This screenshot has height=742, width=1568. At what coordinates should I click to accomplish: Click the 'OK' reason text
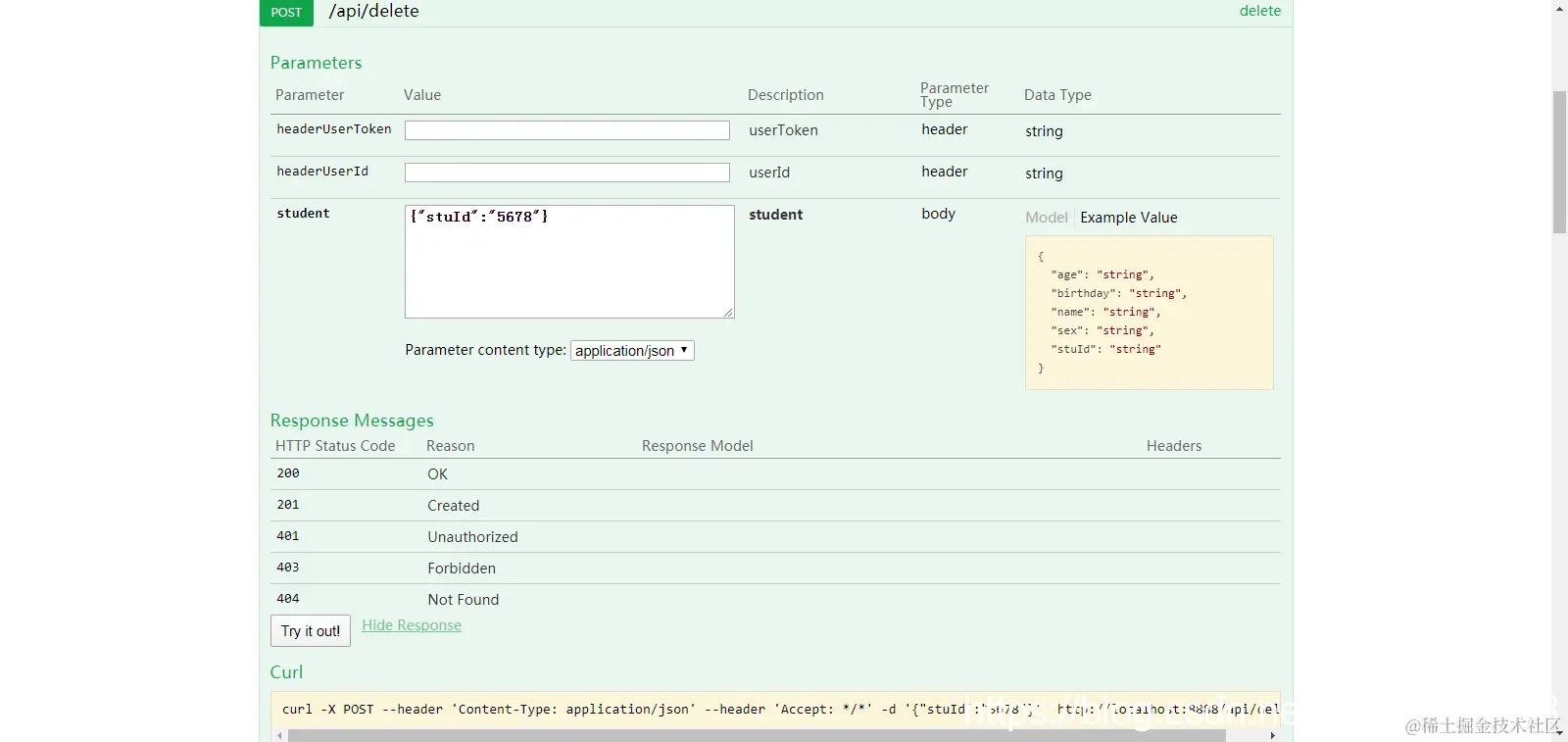click(437, 474)
